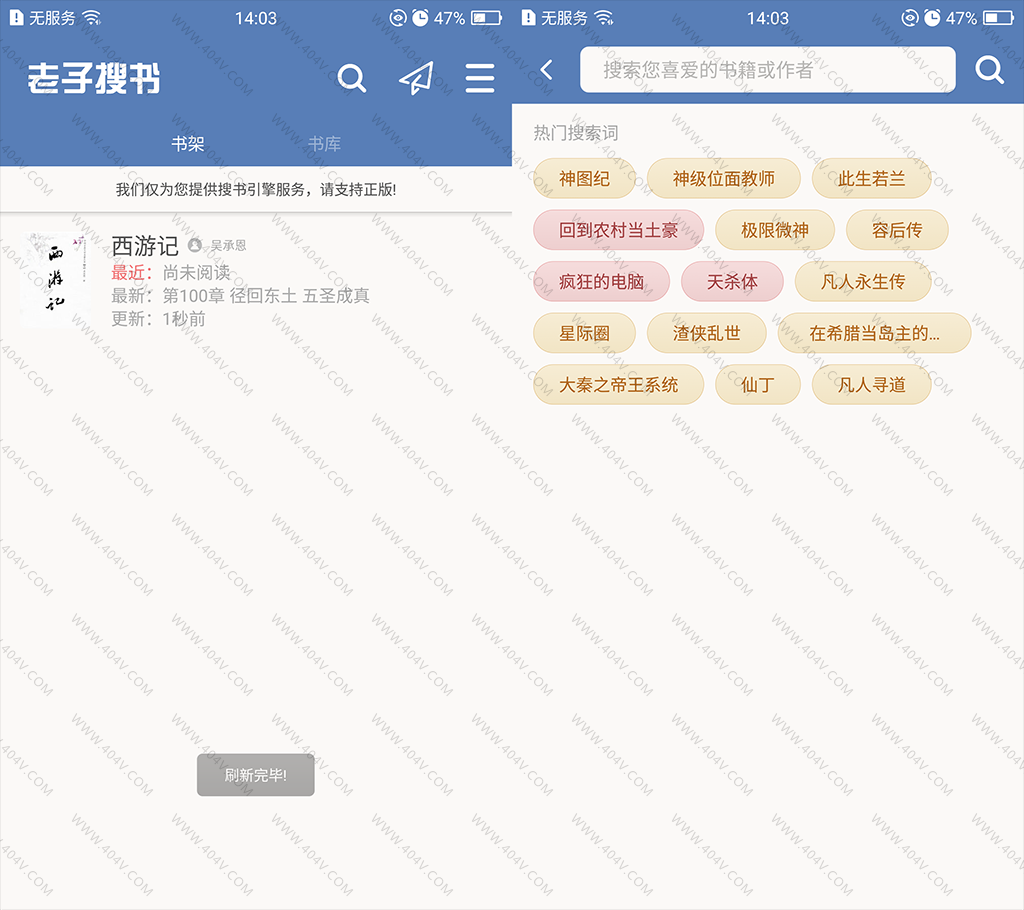Tap the 疯狂的电脑 search tag
Viewport: 1024px width, 910px height.
(601, 282)
